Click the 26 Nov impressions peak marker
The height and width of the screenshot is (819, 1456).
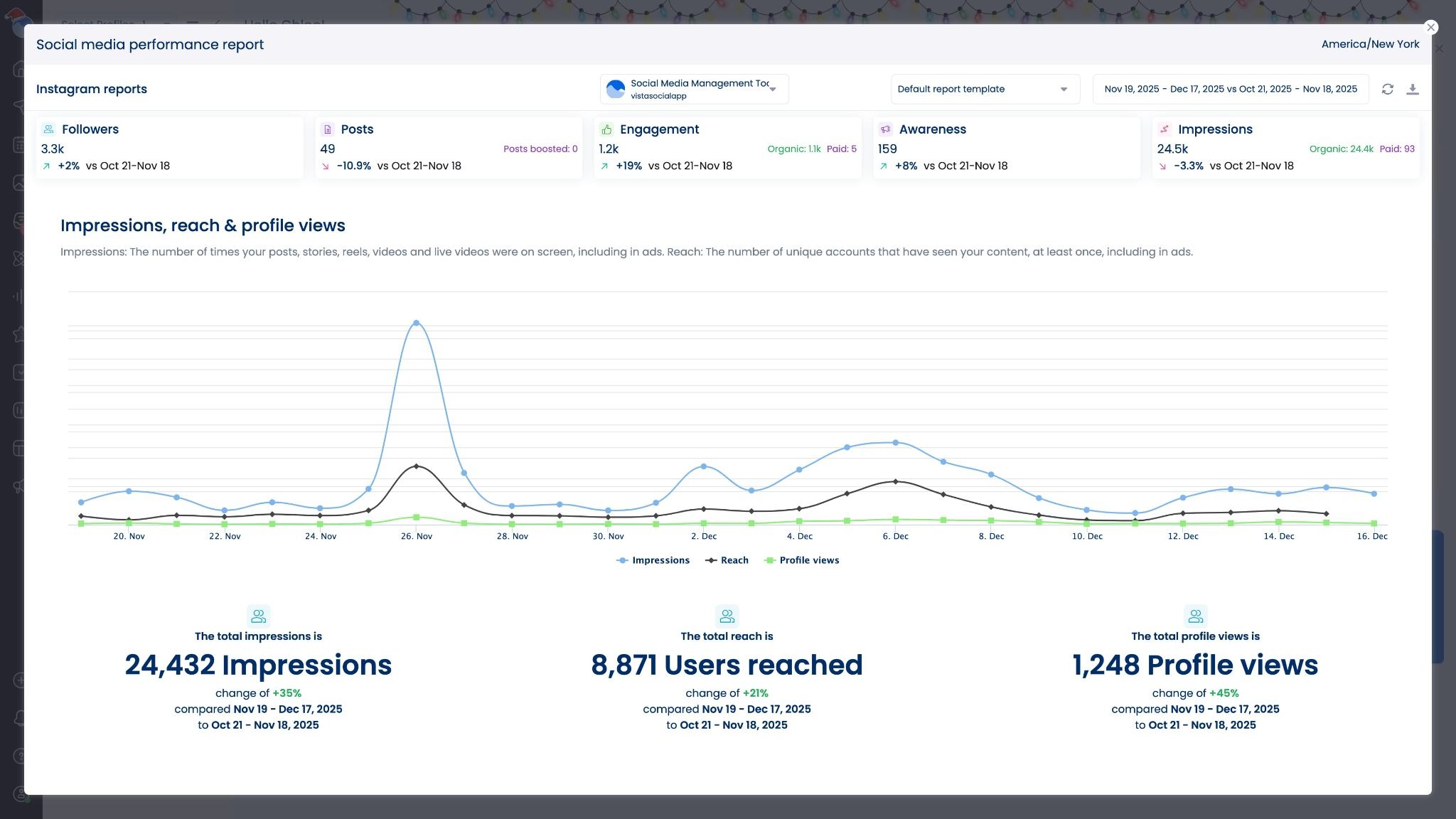417,322
